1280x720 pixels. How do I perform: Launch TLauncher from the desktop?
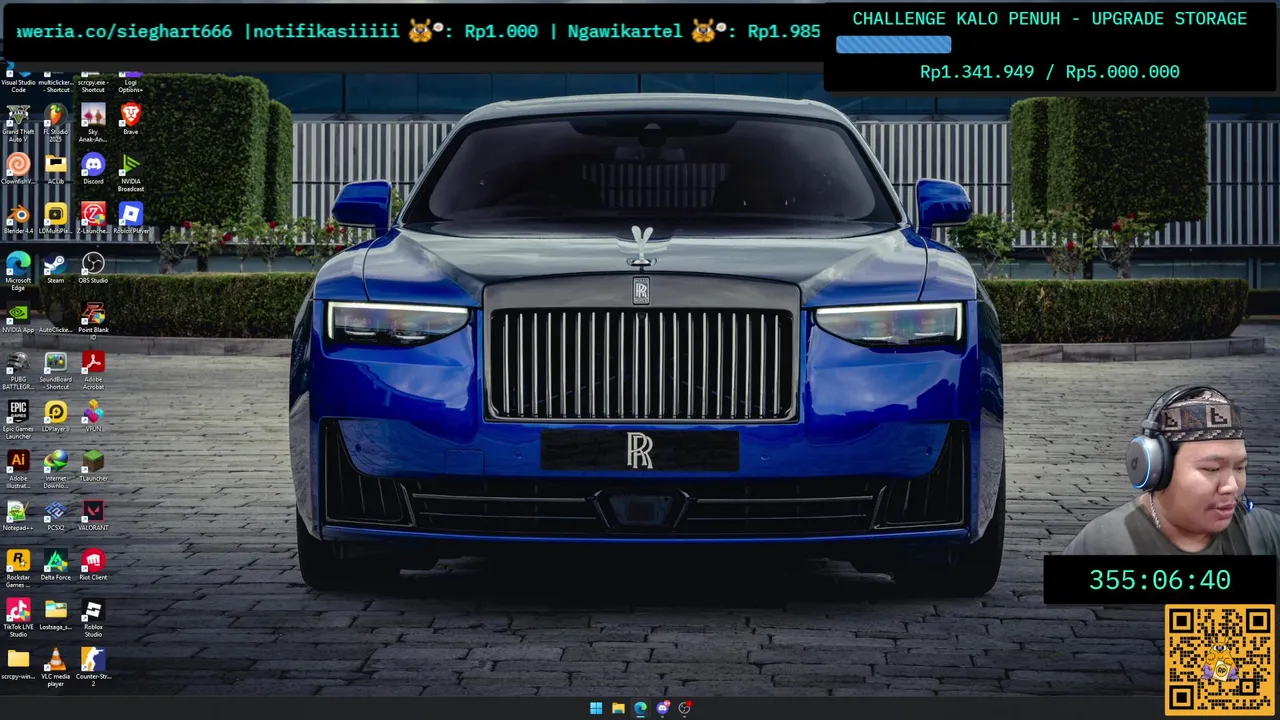(93, 466)
